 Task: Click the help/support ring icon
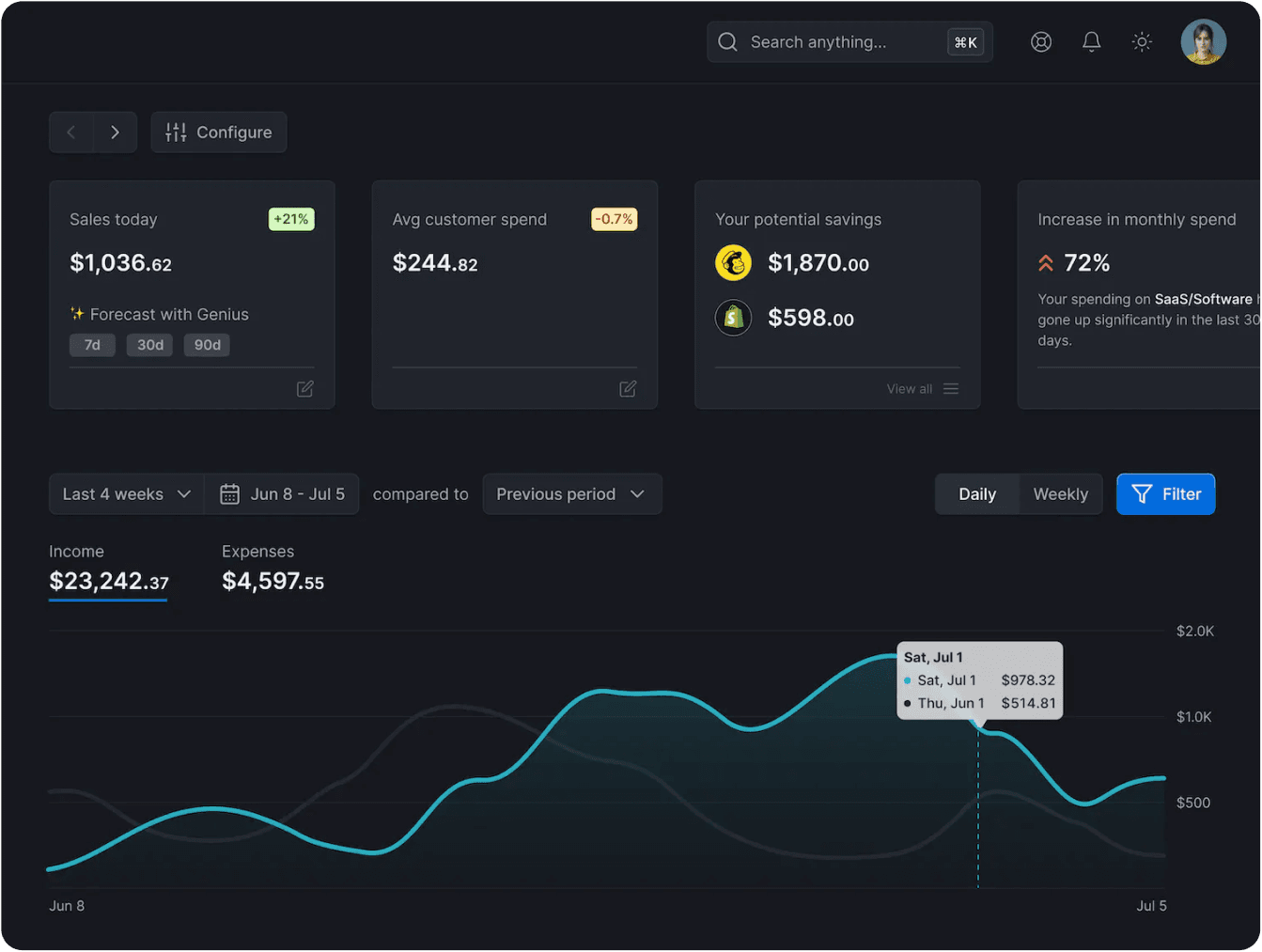click(x=1040, y=41)
